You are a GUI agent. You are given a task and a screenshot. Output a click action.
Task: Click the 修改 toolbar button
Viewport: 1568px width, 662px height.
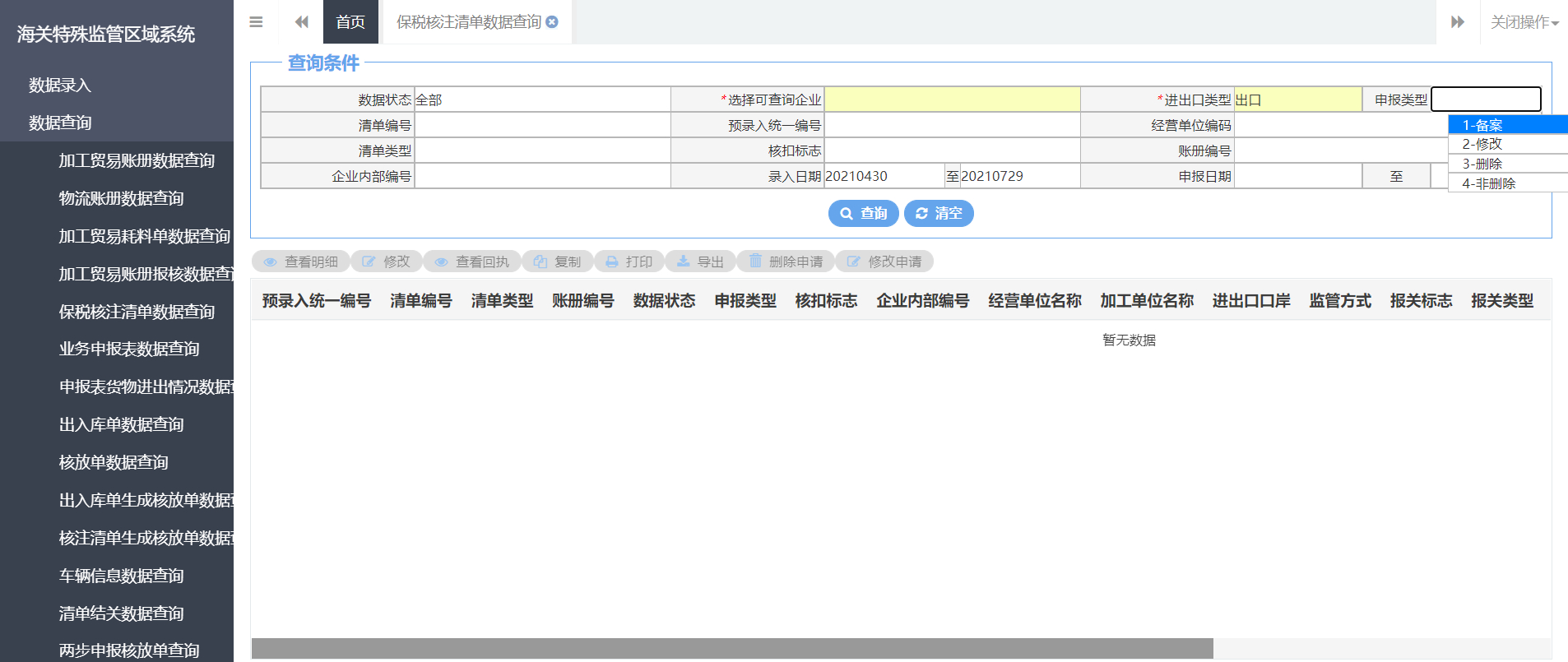(x=387, y=262)
